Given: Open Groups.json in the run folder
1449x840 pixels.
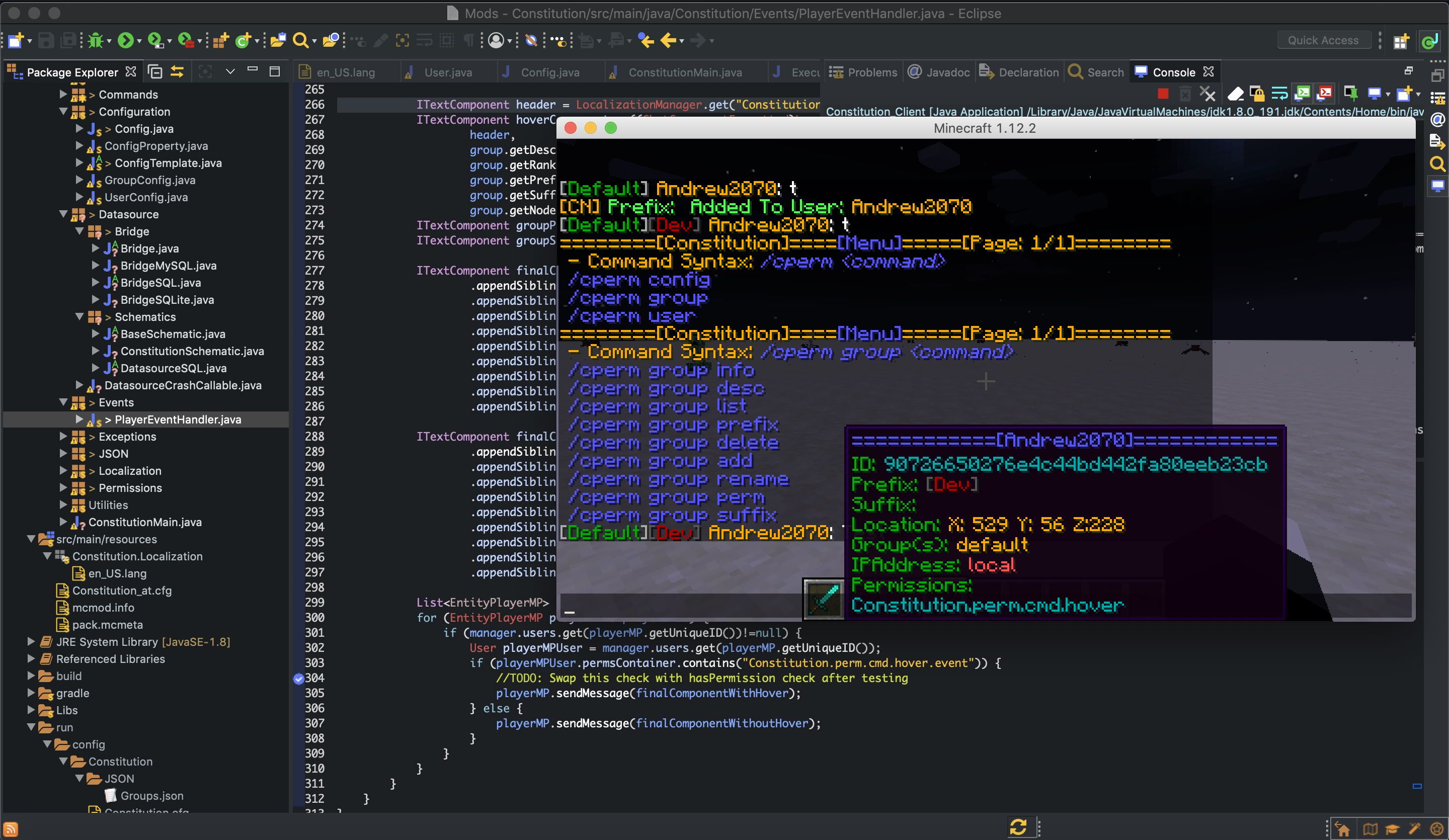Looking at the screenshot, I should (152, 796).
